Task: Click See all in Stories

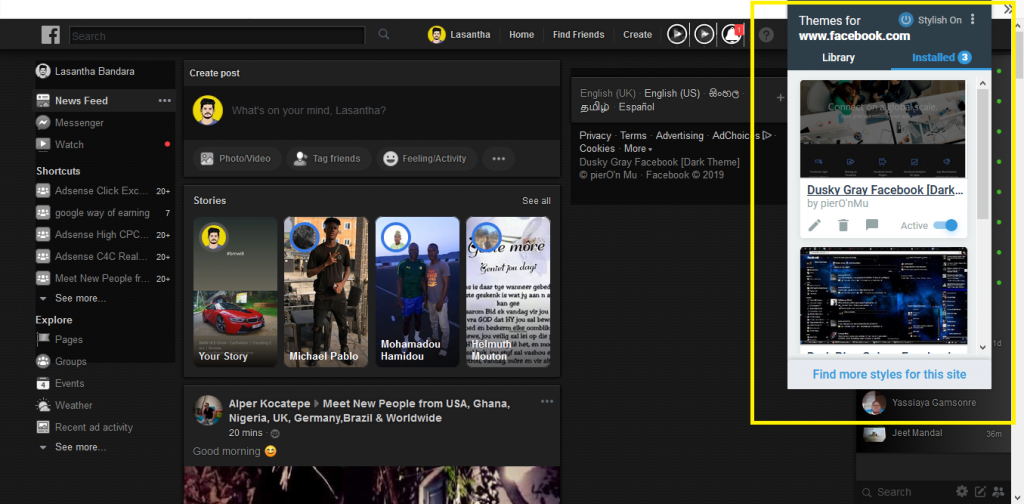Action: [x=536, y=200]
